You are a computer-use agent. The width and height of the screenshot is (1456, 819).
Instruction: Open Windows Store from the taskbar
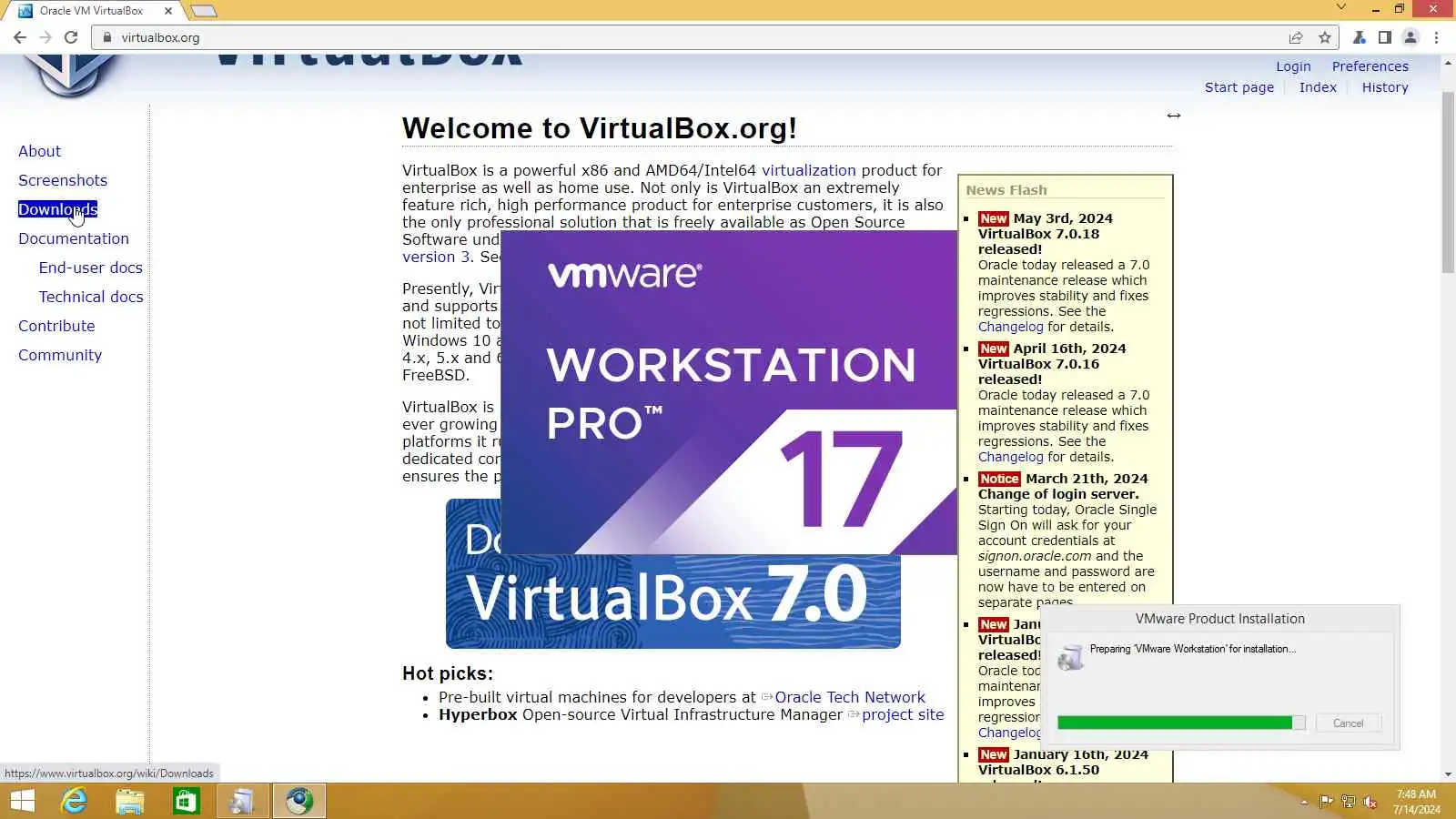(186, 801)
